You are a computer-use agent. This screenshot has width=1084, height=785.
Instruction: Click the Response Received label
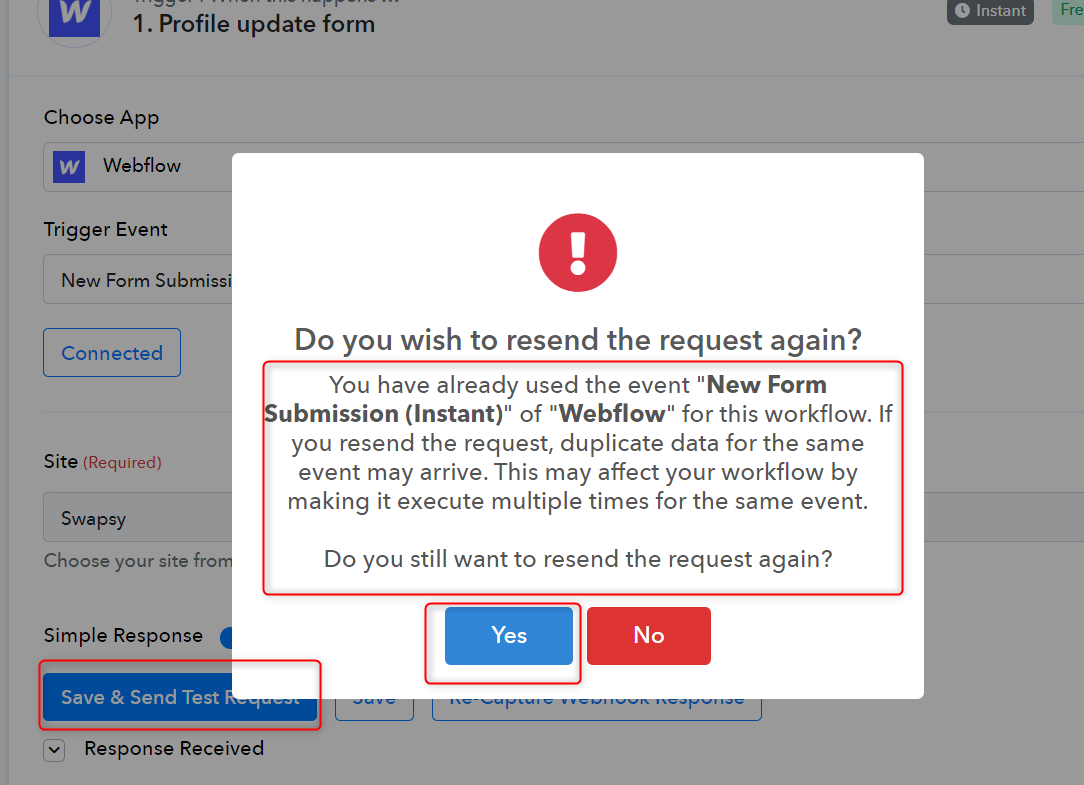coord(174,748)
